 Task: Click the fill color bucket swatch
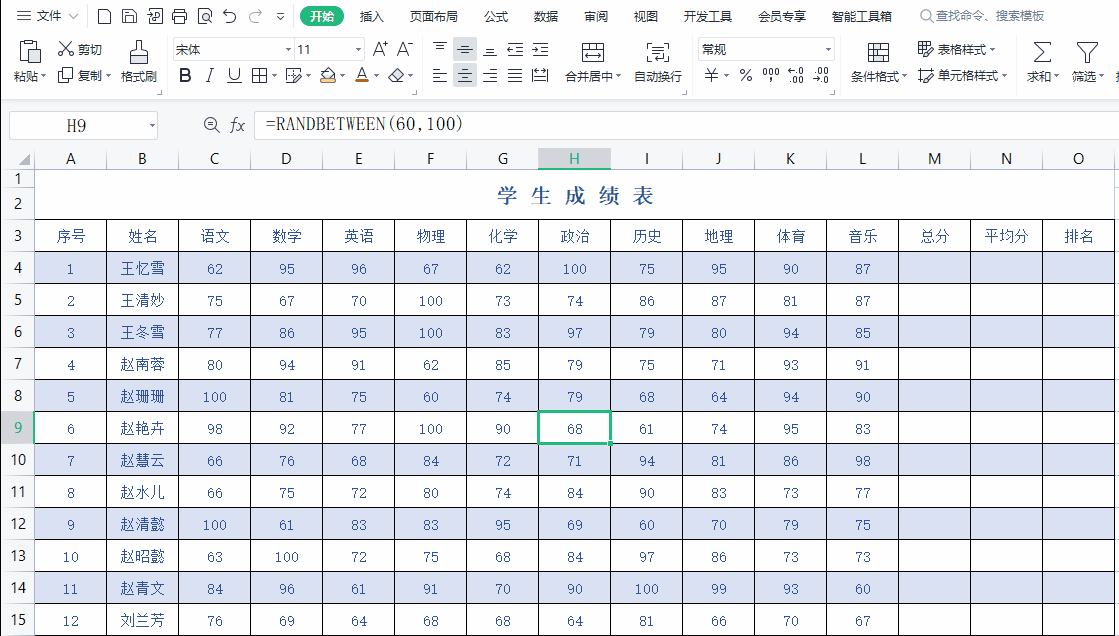(328, 75)
